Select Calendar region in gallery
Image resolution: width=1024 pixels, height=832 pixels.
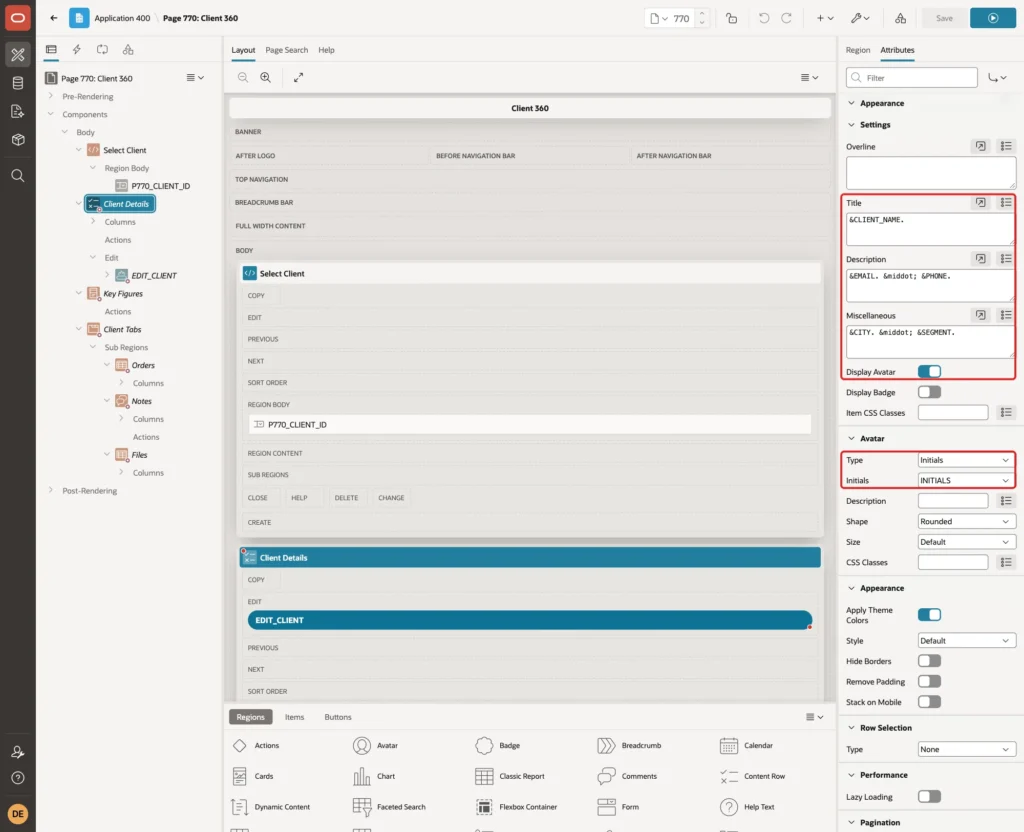[746, 745]
